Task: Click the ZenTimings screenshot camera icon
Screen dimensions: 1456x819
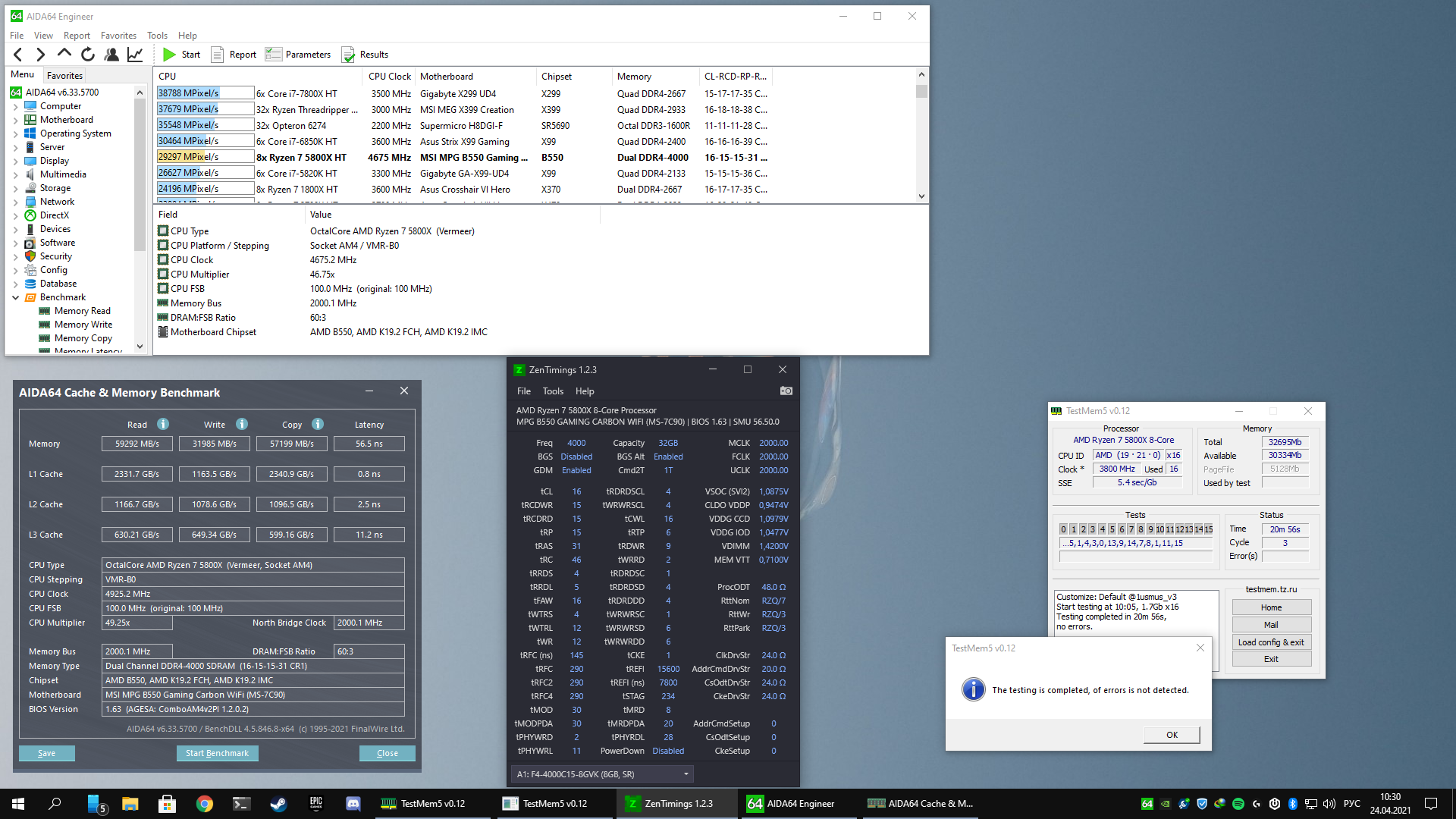Action: [786, 391]
